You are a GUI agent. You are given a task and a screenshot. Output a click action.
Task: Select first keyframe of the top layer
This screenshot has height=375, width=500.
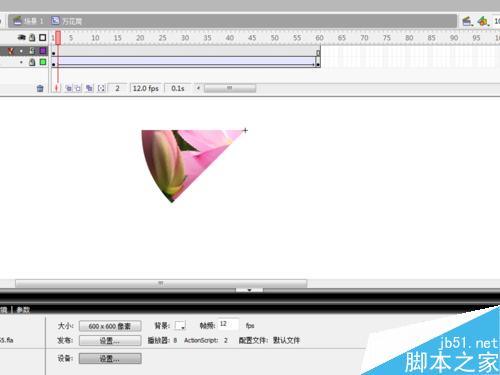(x=53, y=53)
